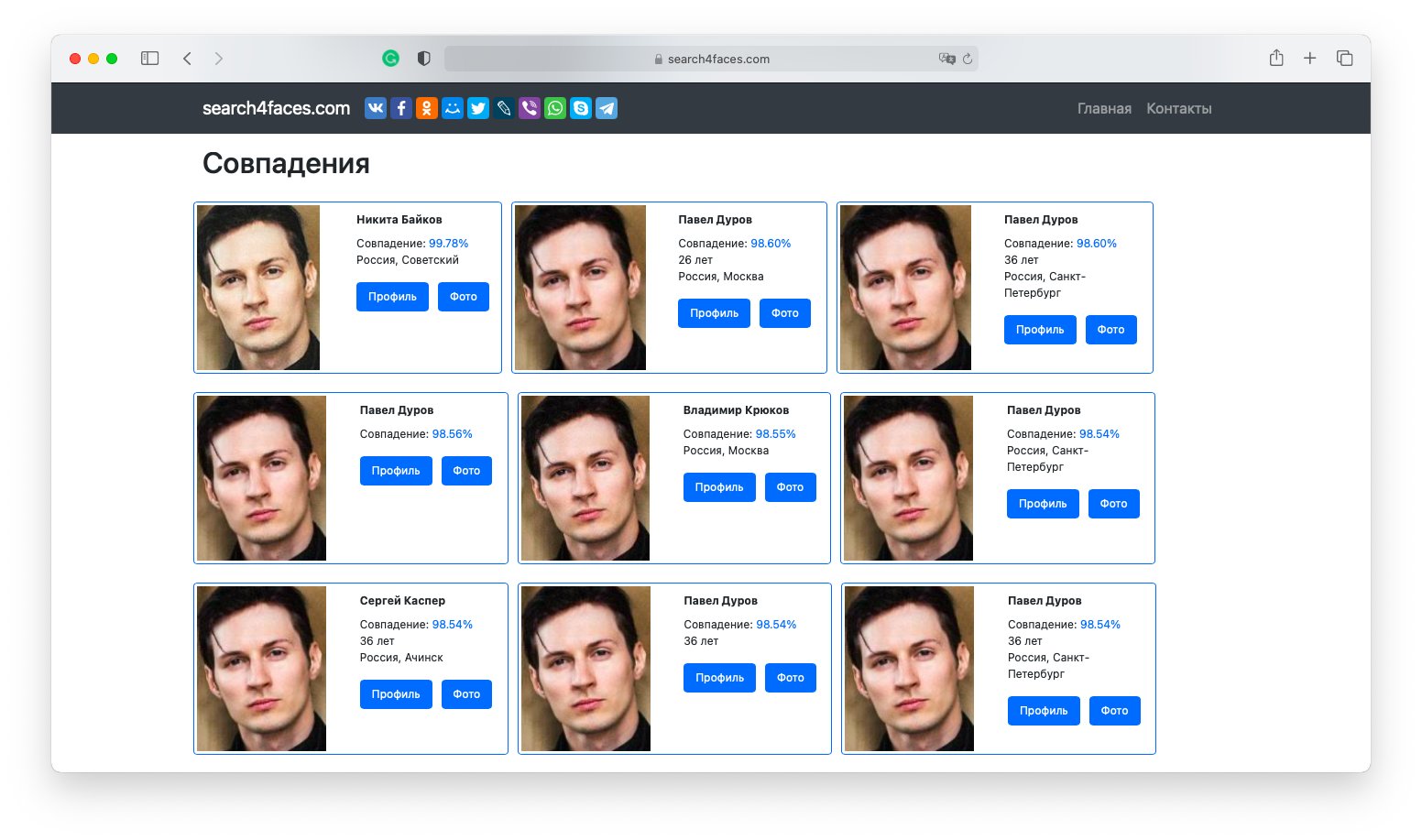Click the new tab plus icon

(x=1309, y=58)
